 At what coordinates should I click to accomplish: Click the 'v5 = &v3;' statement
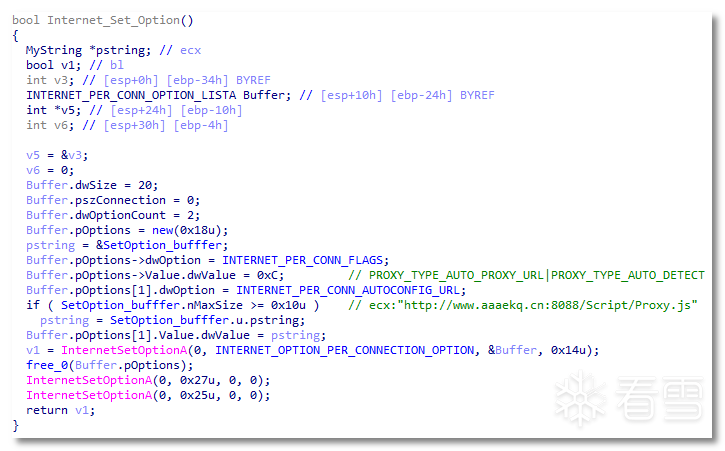click(x=57, y=155)
